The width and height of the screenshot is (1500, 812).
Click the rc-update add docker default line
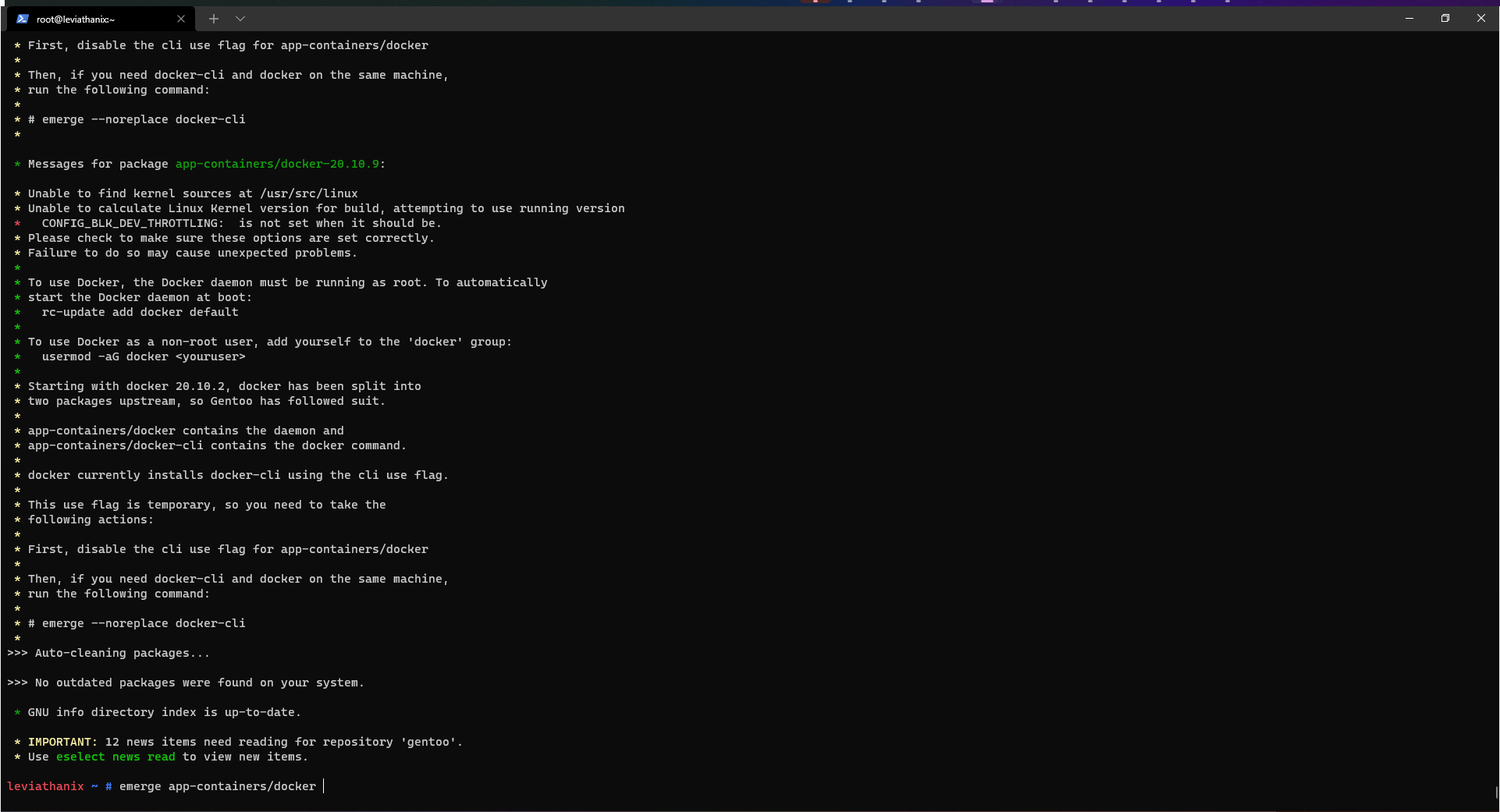(139, 312)
